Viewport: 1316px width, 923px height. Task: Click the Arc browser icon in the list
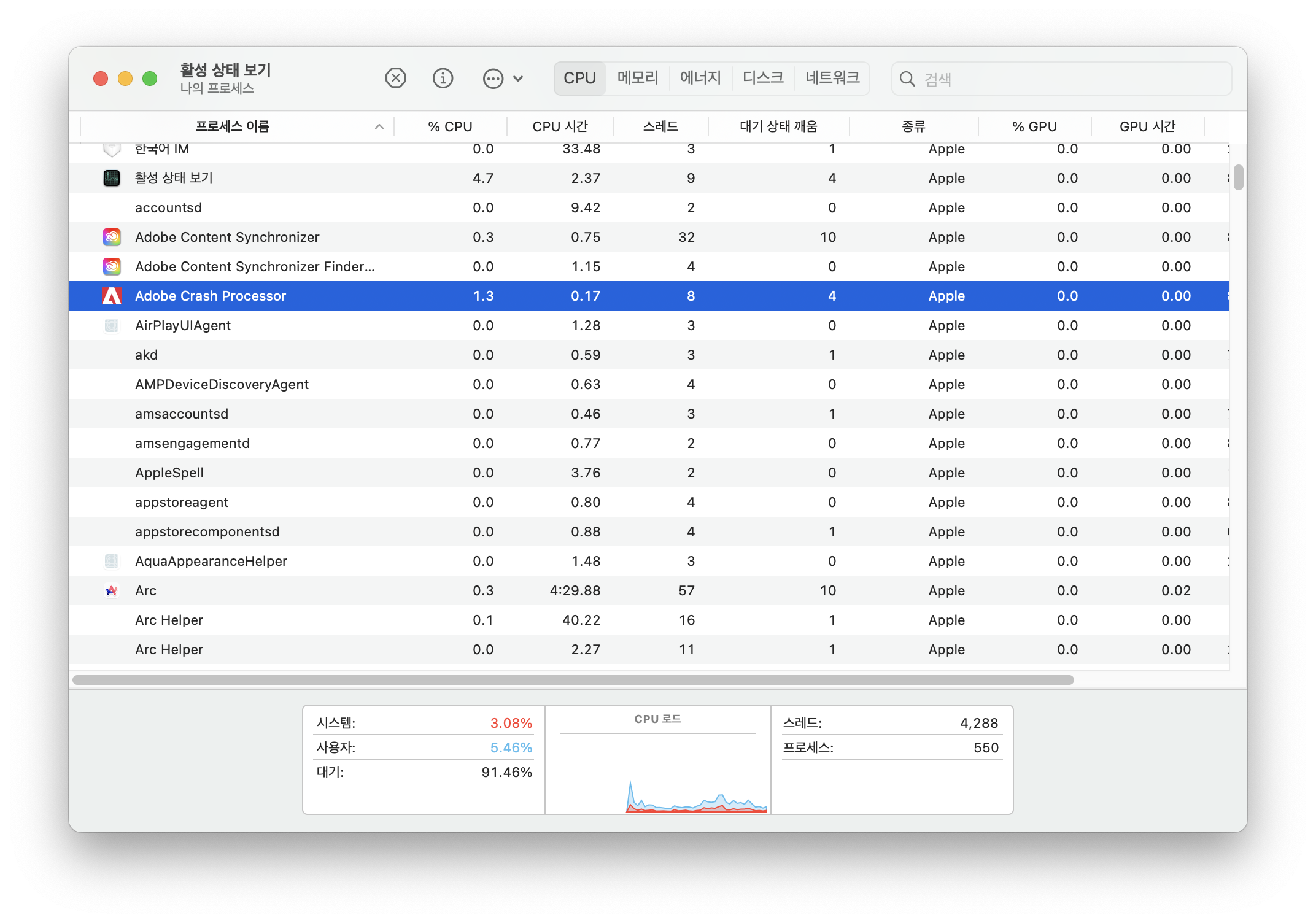tap(111, 590)
